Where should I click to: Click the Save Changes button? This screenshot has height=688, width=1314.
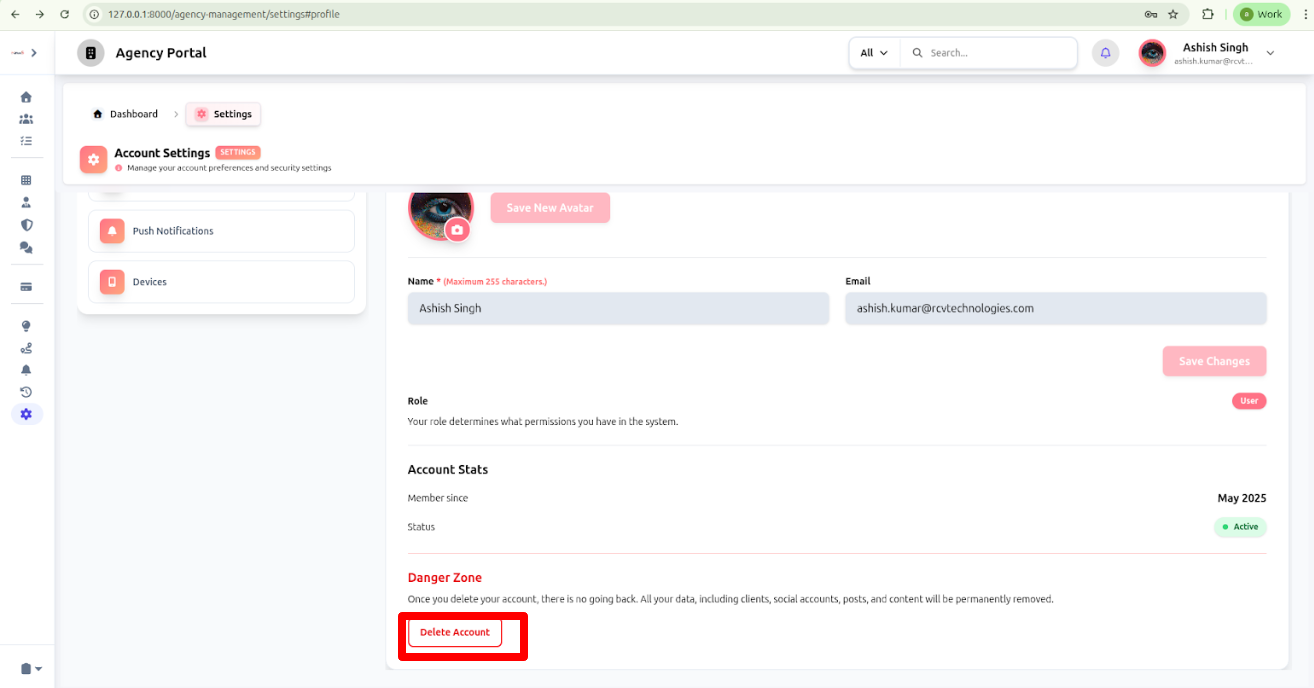pyautogui.click(x=1214, y=361)
